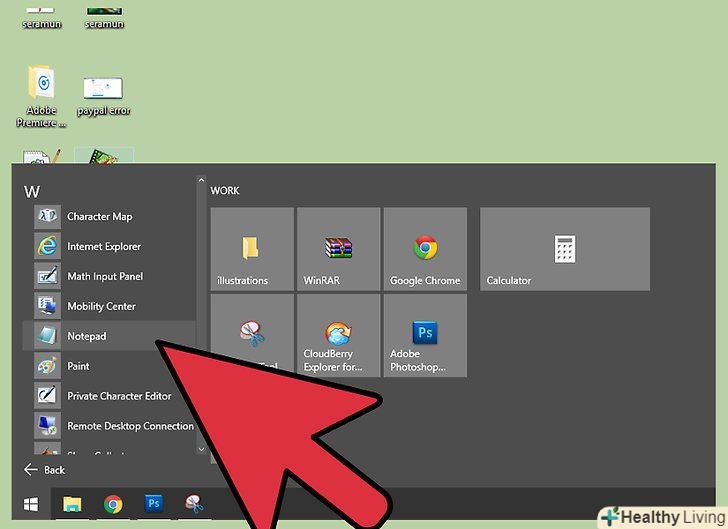Open File Explorer from the taskbar
The height and width of the screenshot is (529, 728).
tap(72, 503)
